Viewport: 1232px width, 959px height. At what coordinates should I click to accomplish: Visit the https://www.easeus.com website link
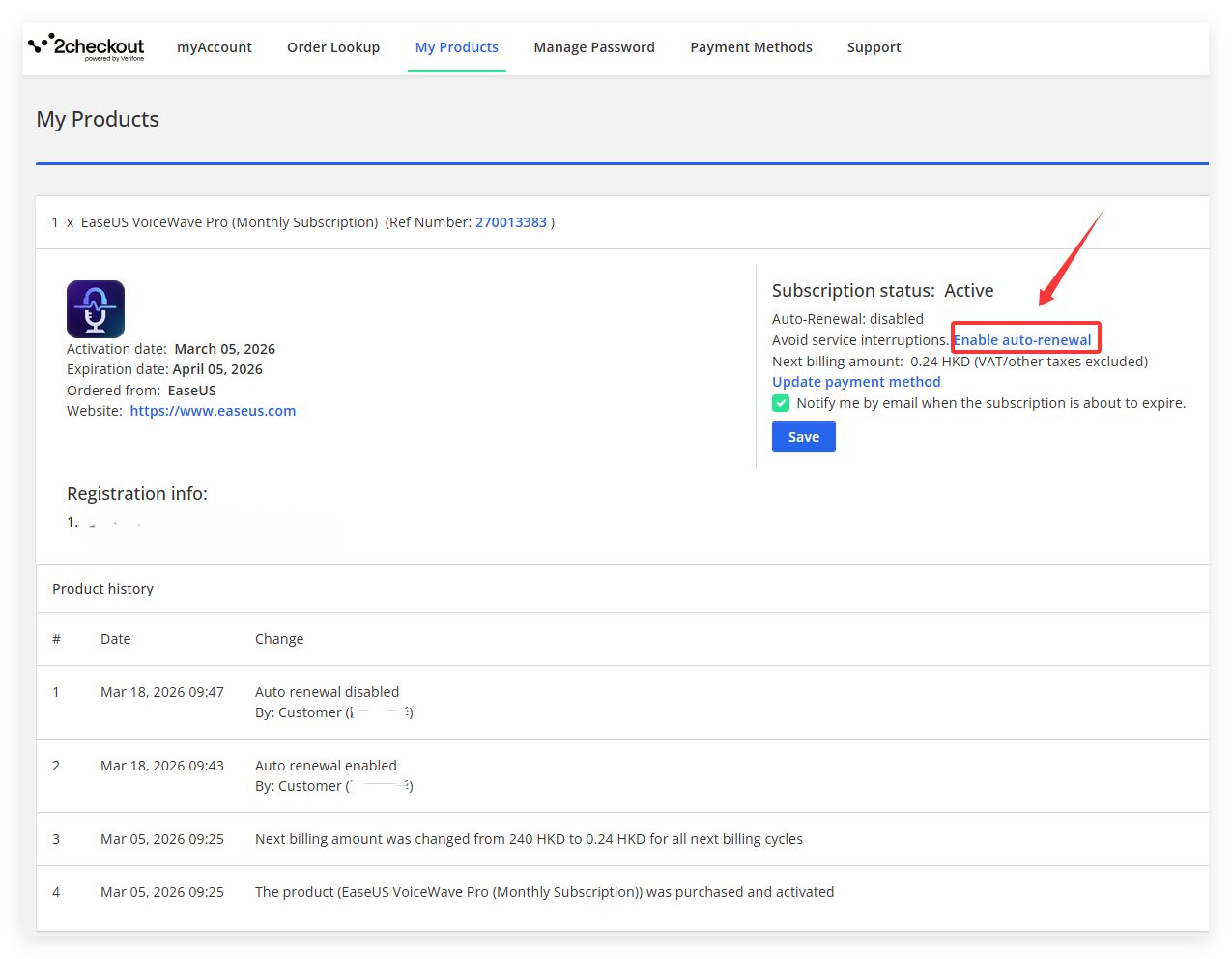pos(213,411)
